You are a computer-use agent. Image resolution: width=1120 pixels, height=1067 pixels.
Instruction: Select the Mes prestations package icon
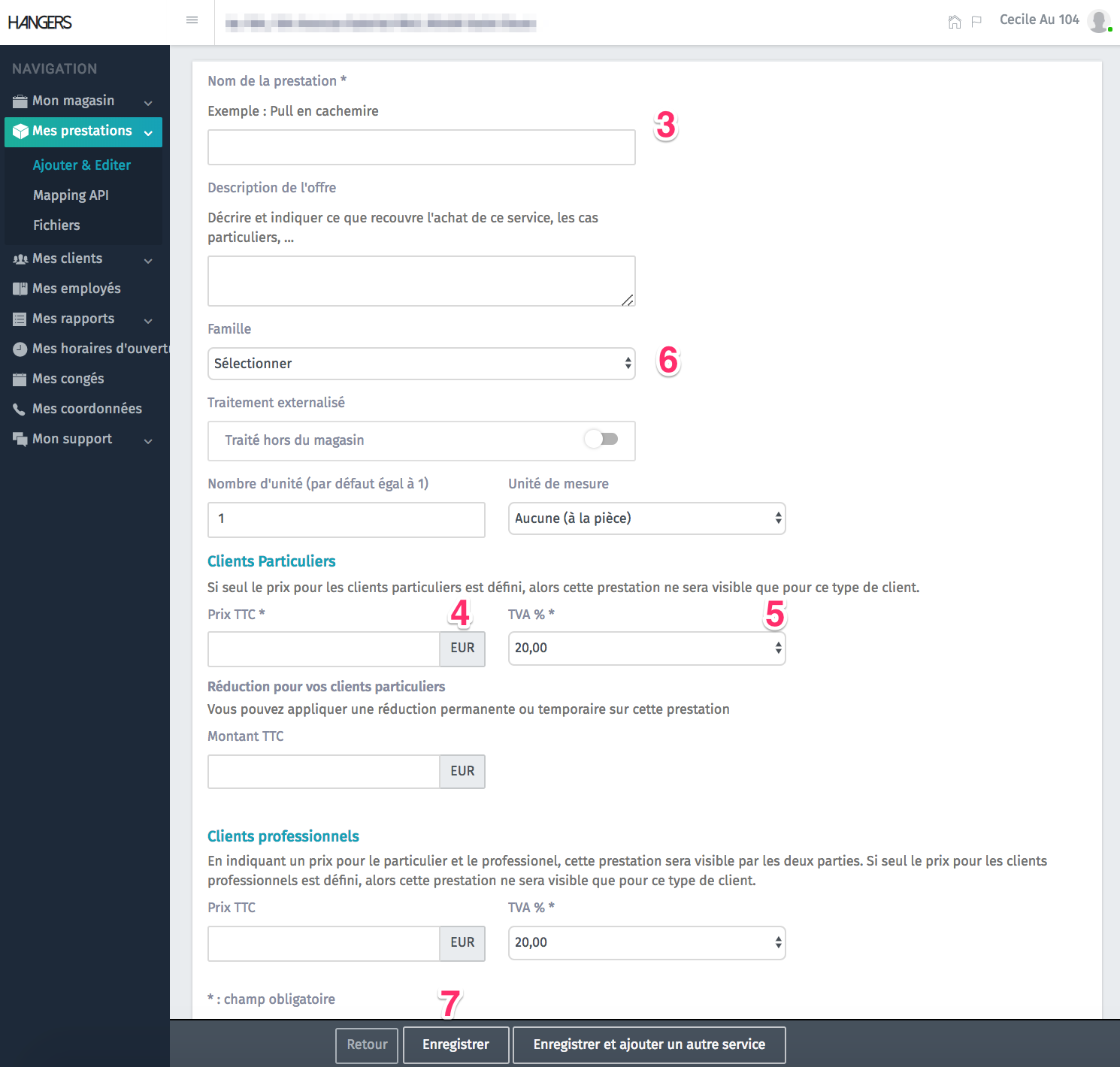coord(19,131)
